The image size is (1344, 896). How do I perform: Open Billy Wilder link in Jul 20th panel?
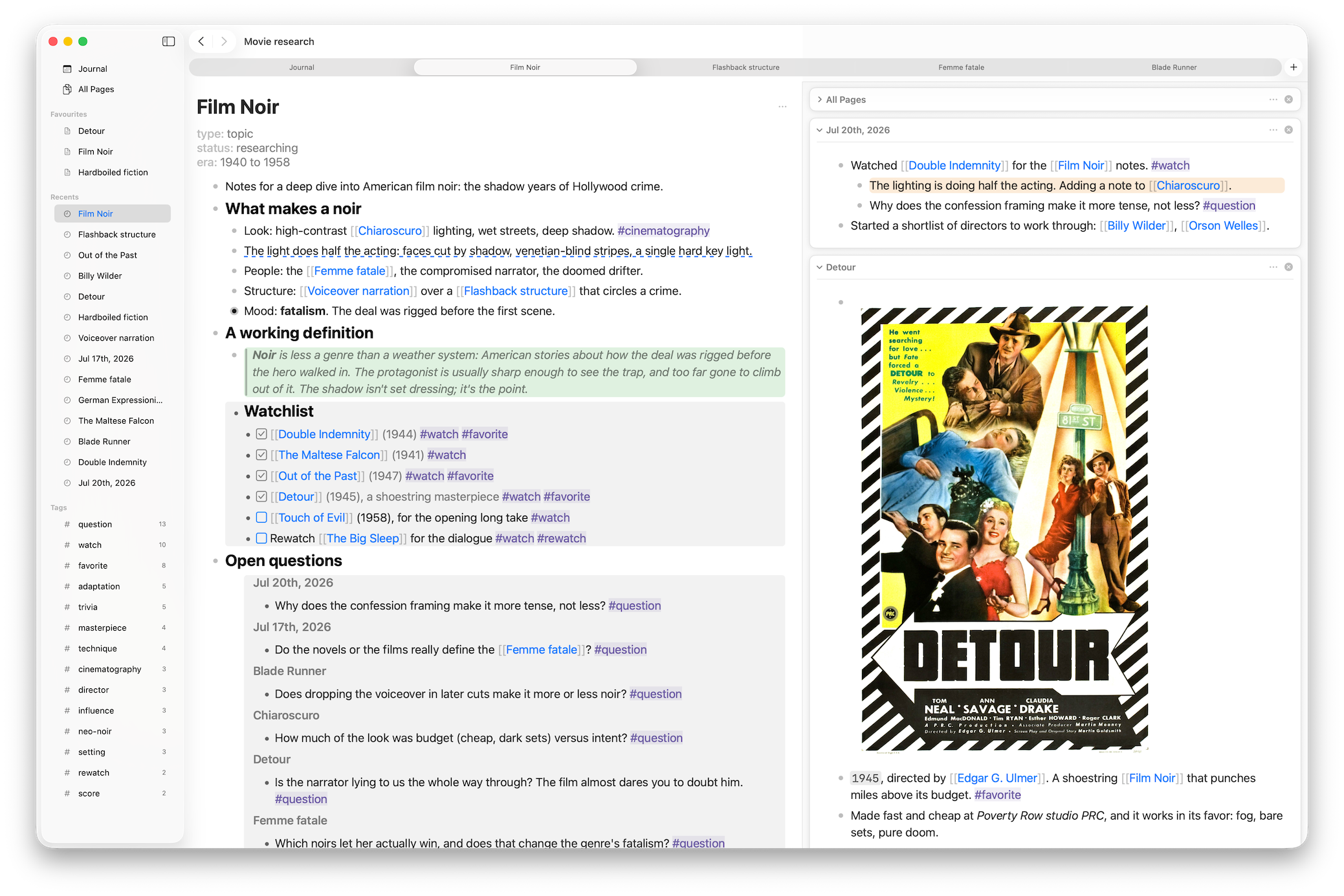pyautogui.click(x=1136, y=226)
